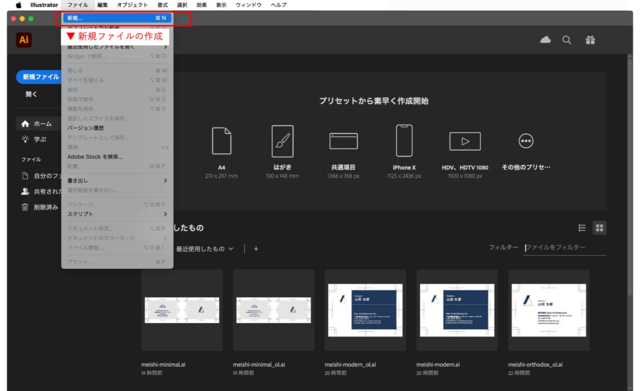Select the はがき postcard preset icon
Screen dimensions: 640x391
tap(282, 141)
